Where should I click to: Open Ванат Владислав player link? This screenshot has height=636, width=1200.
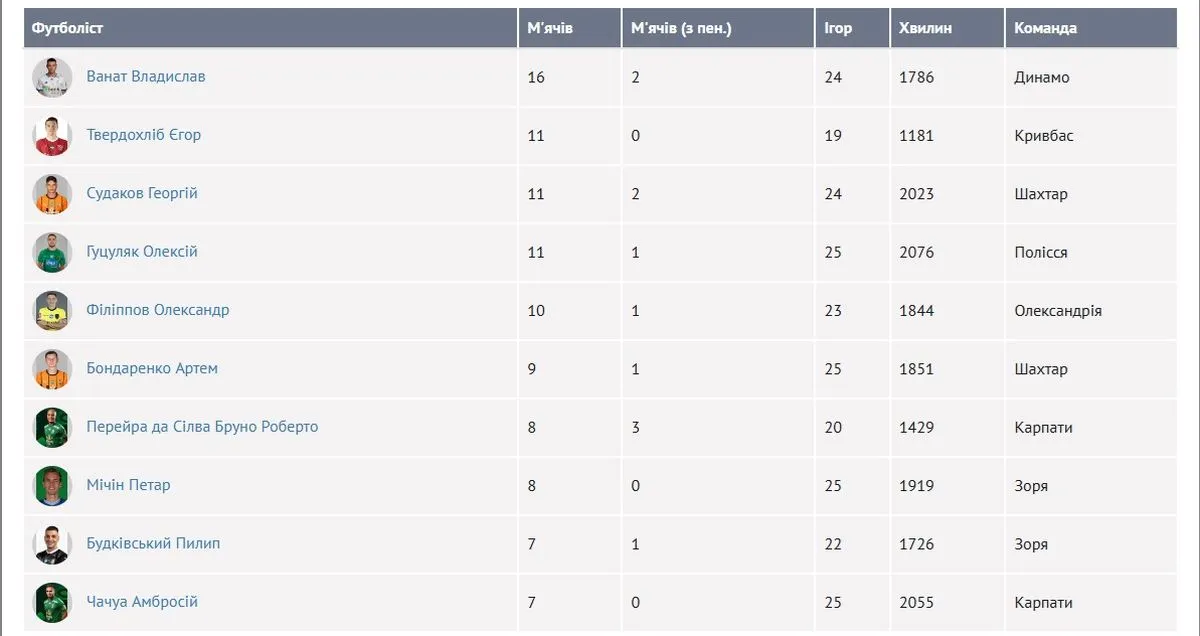tap(146, 76)
